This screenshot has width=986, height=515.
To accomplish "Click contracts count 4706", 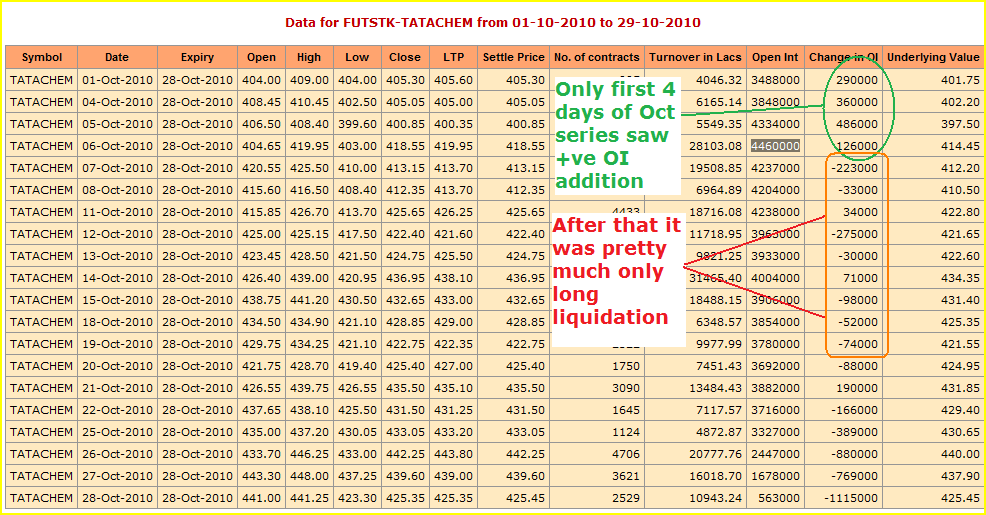I will [626, 454].
